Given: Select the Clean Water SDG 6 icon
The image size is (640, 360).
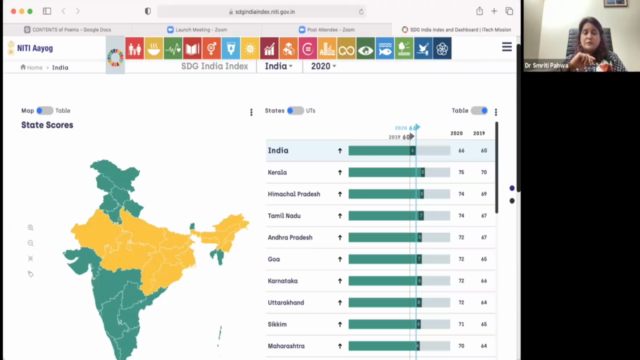Looking at the screenshot, I should 231,49.
